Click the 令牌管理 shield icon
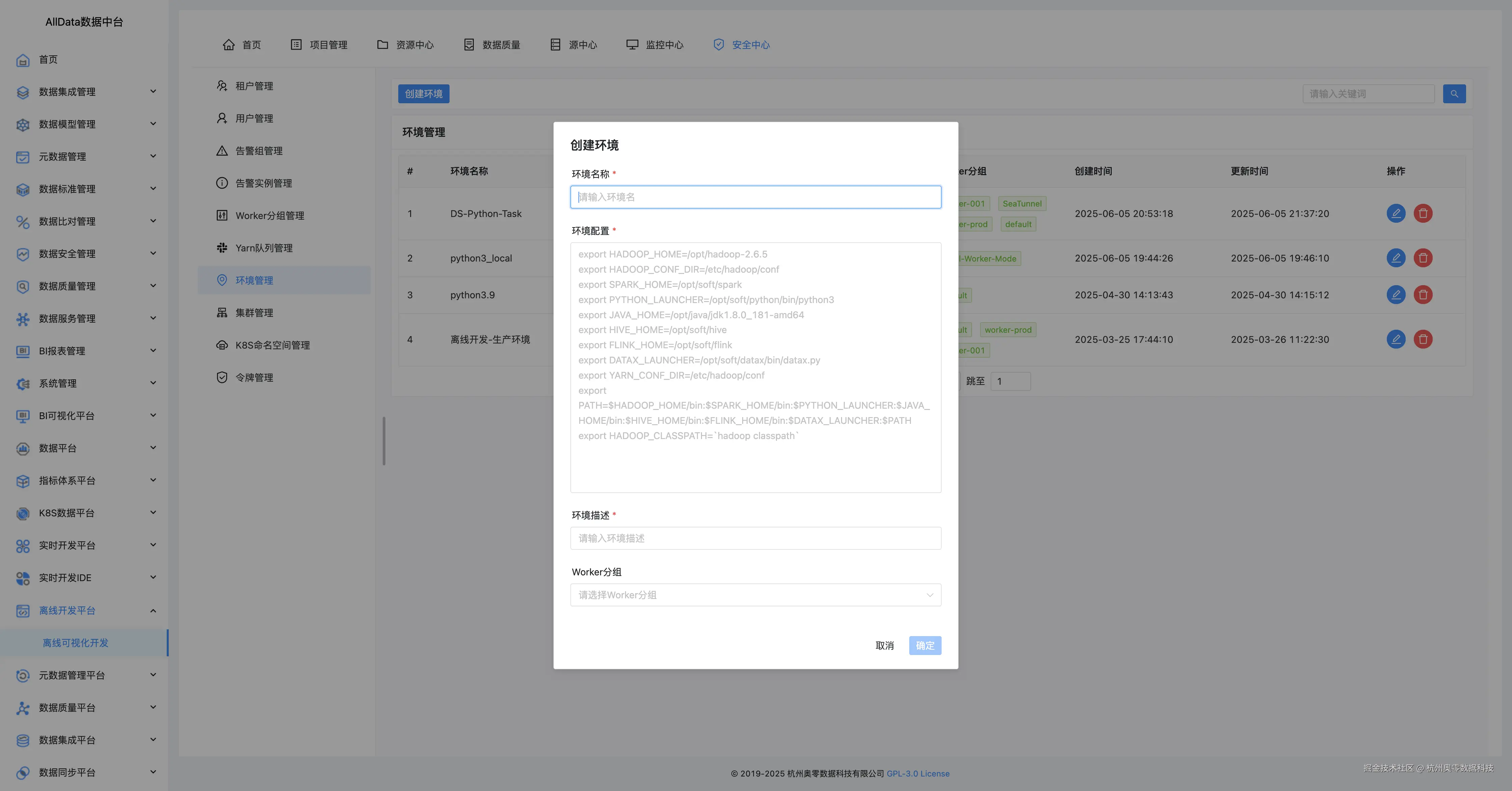Viewport: 1512px width, 791px height. [x=222, y=377]
